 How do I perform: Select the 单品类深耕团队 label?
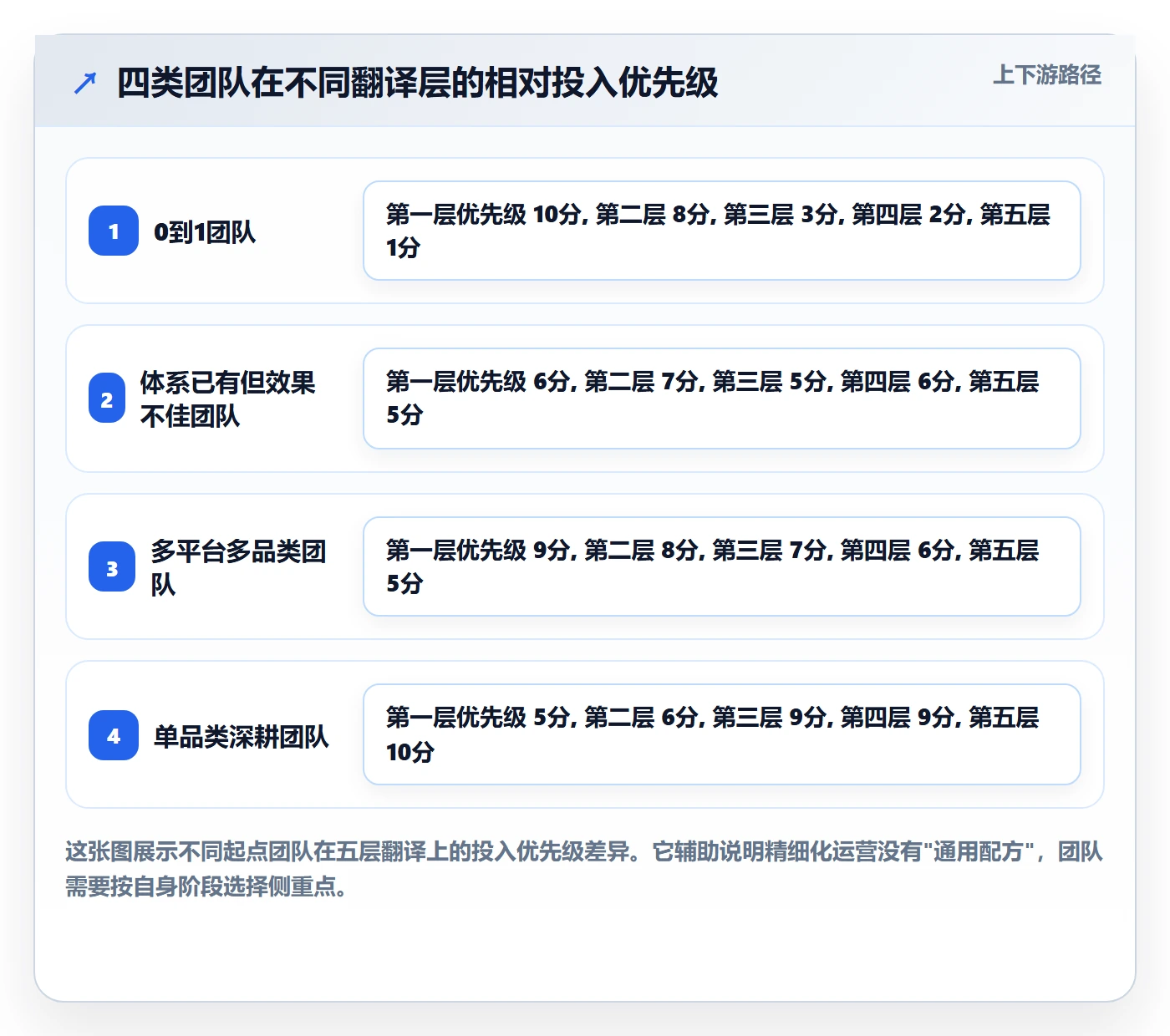[242, 736]
